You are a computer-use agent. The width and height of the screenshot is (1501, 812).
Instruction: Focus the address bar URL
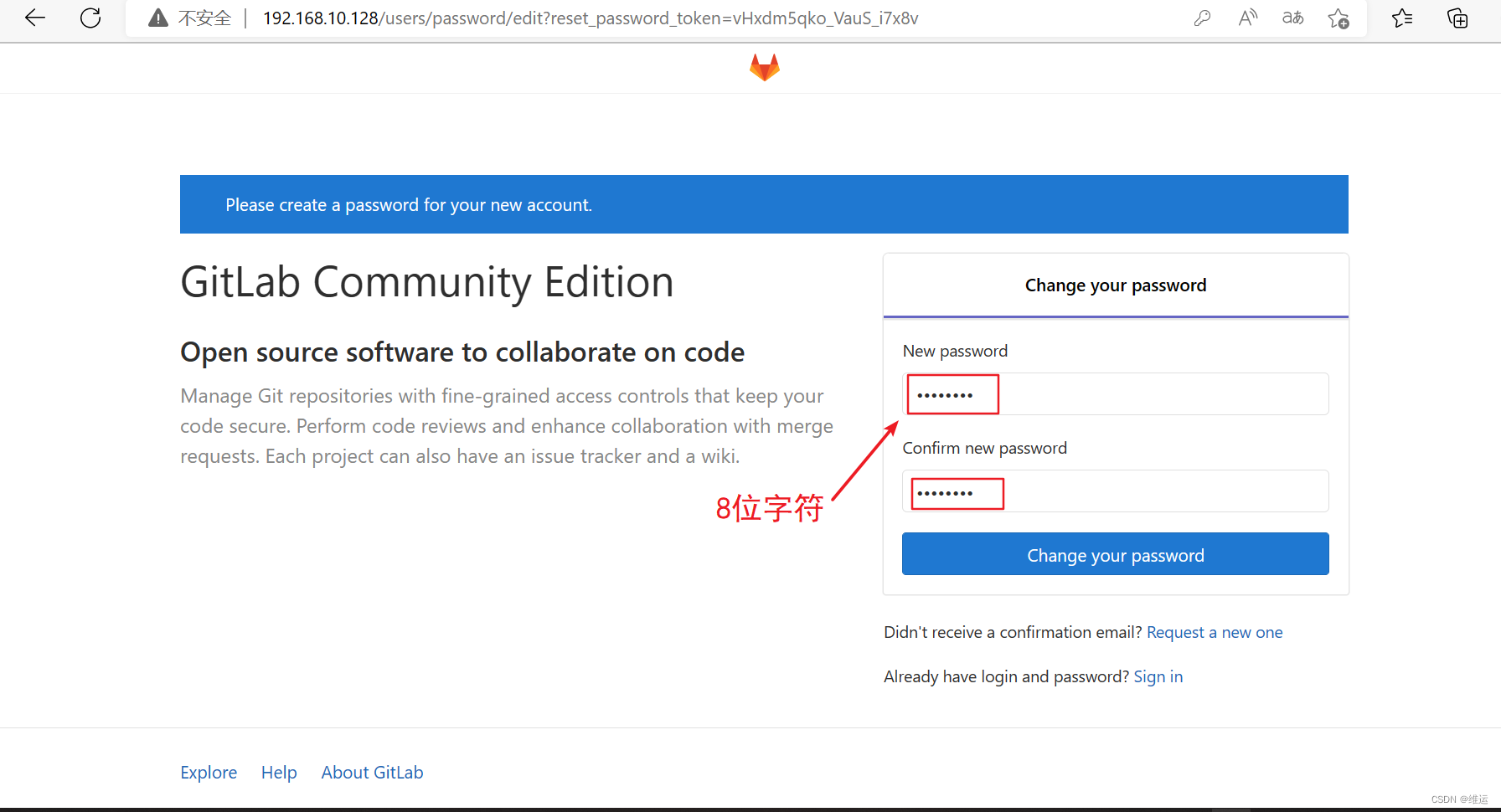(591, 18)
